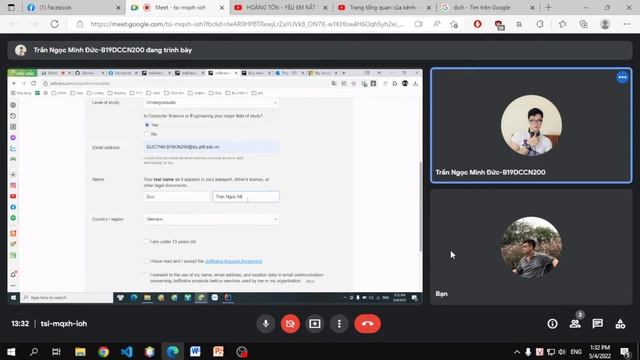This screenshot has width=640, height=360.
Task: Open the volume control in the system tray
Action: [x=562, y=352]
